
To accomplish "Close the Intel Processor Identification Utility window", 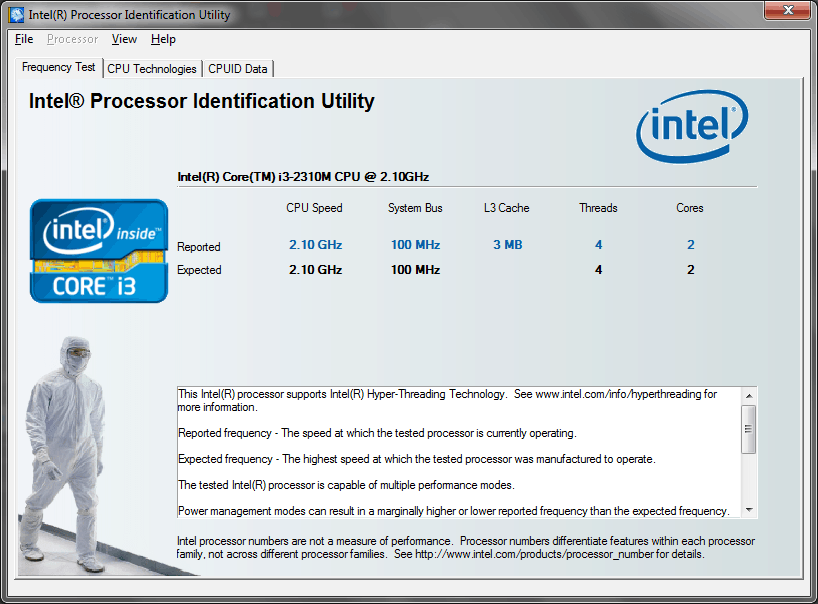I will pyautogui.click(x=788, y=10).
